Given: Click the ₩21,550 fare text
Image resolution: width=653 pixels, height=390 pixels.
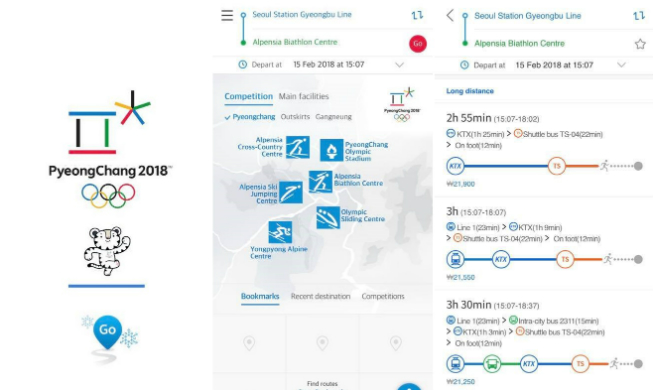Looking at the screenshot, I should click(461, 277).
